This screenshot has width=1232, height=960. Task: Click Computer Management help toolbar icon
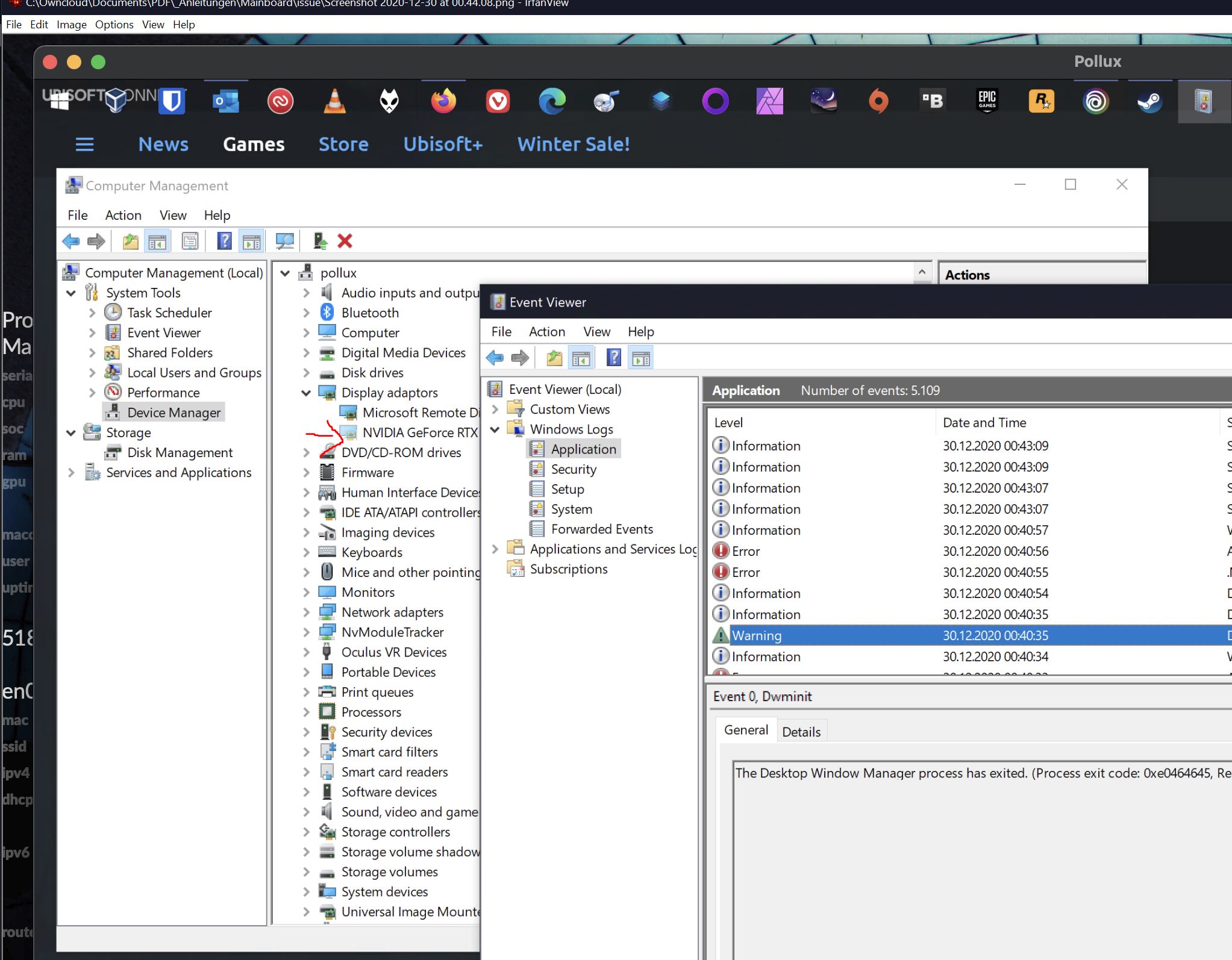click(x=224, y=242)
